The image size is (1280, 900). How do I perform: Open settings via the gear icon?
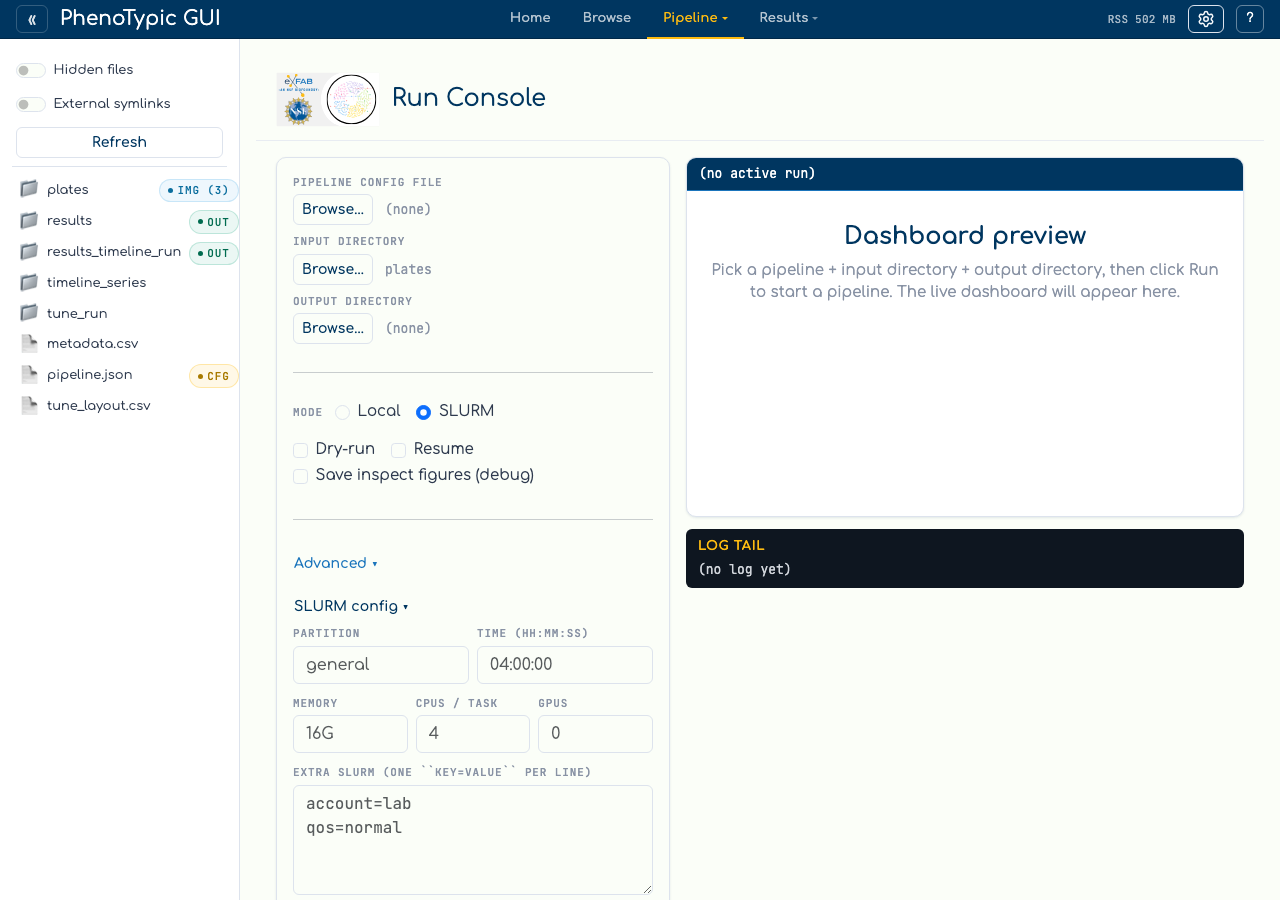coord(1206,19)
